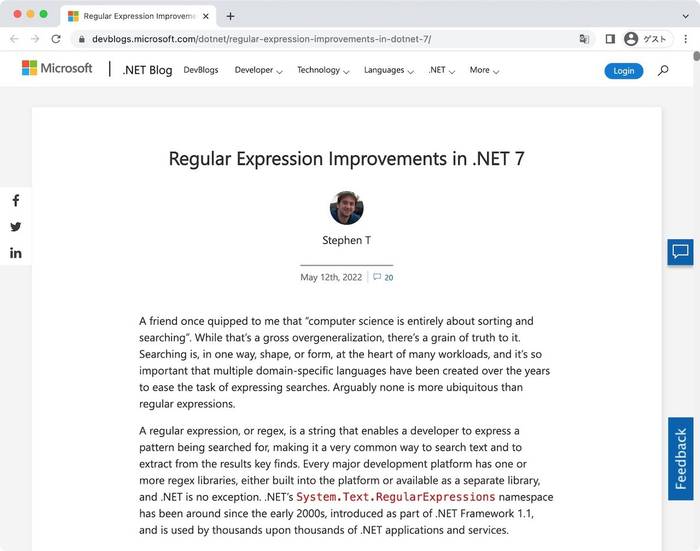
Task: Share the article on Twitter
Action: [16, 227]
